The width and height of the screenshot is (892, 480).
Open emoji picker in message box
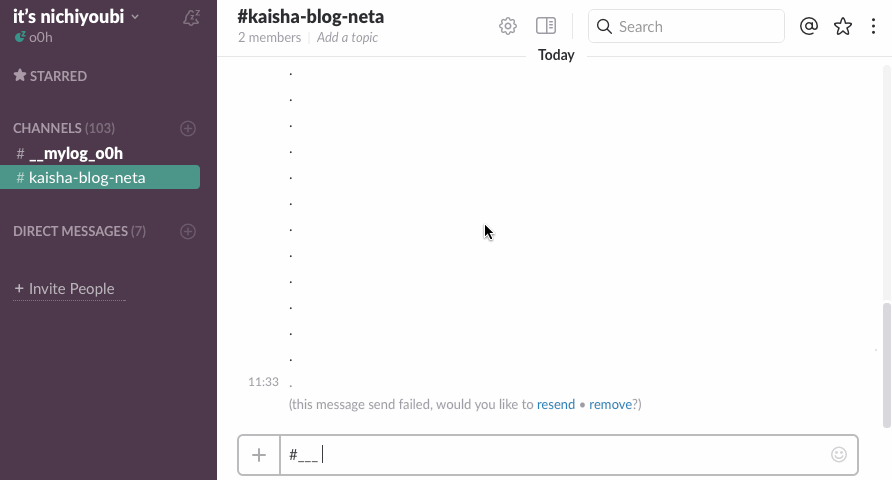pyautogui.click(x=839, y=455)
